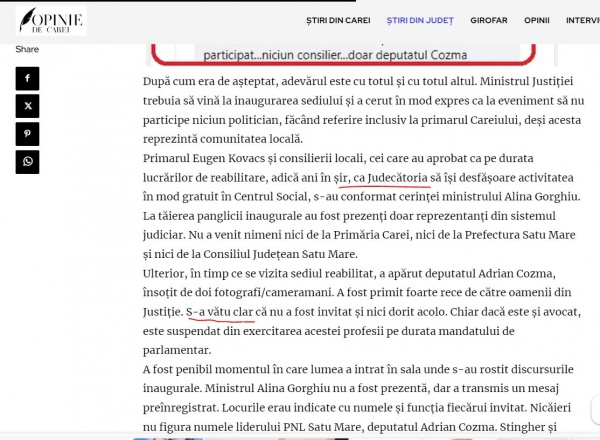600x440 pixels.
Task: Pin article to Pinterest
Action: pyautogui.click(x=27, y=134)
